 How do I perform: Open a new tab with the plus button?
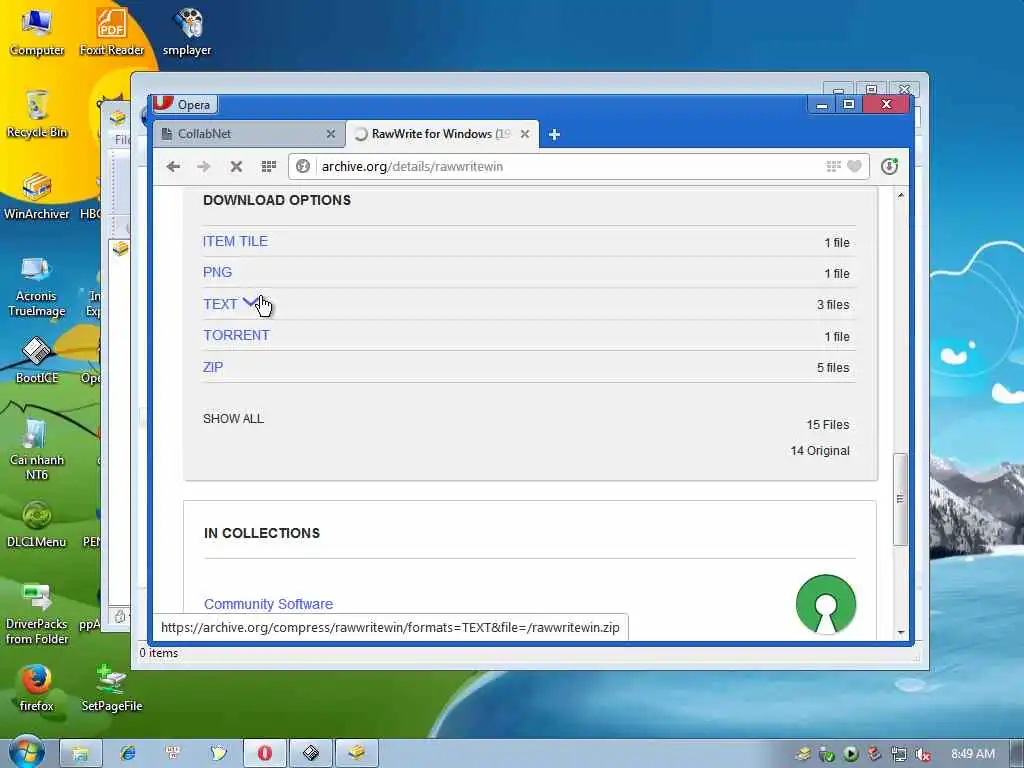[554, 135]
